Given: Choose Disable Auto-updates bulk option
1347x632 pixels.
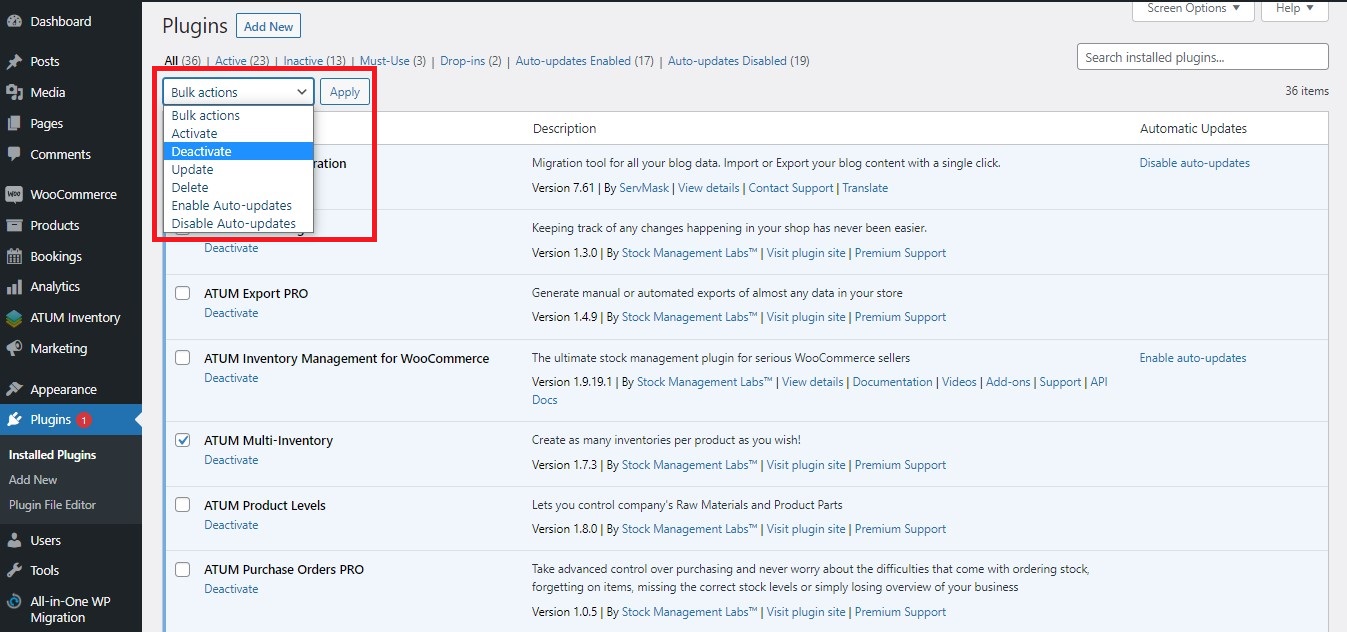Looking at the screenshot, I should [239, 223].
